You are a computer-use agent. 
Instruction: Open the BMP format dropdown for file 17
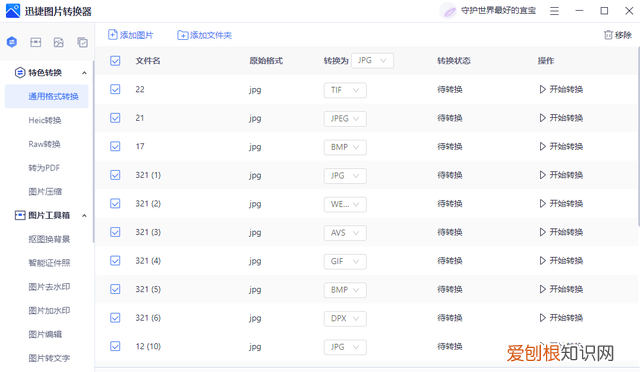345,147
